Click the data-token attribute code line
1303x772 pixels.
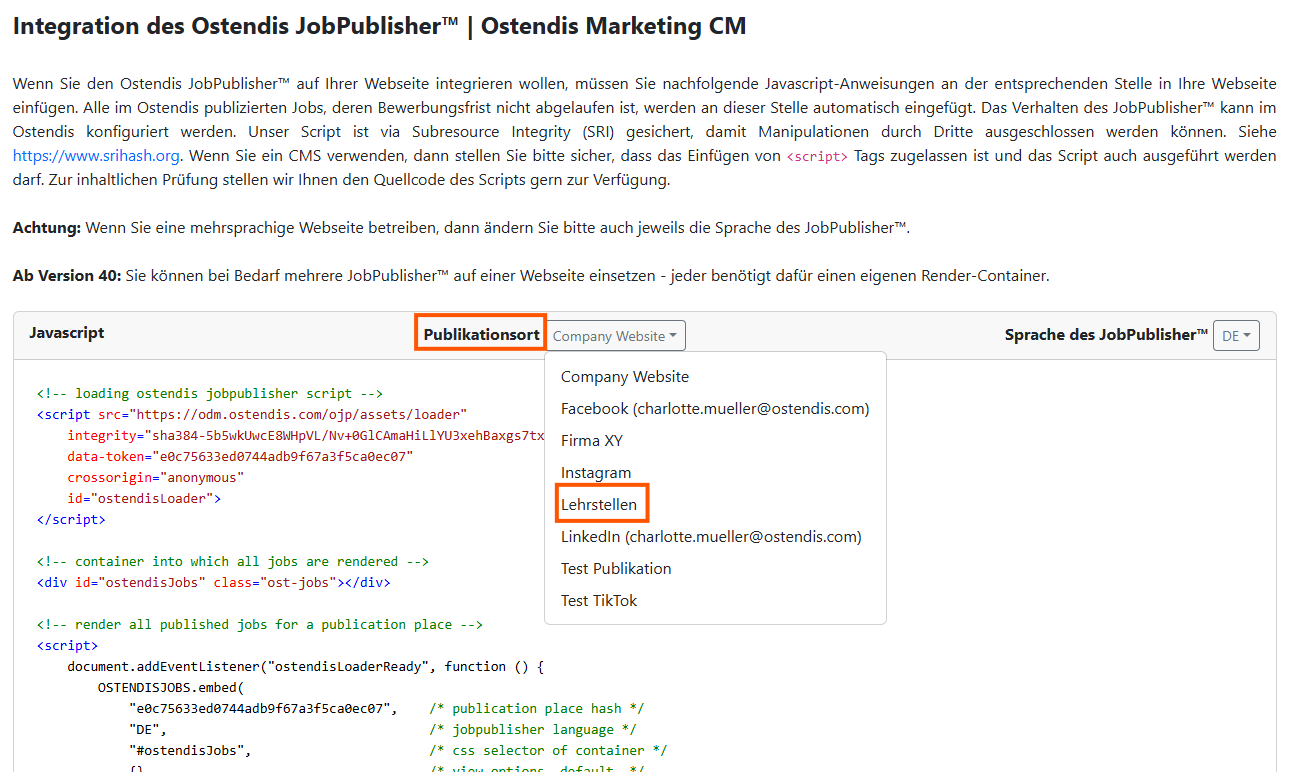(x=240, y=457)
